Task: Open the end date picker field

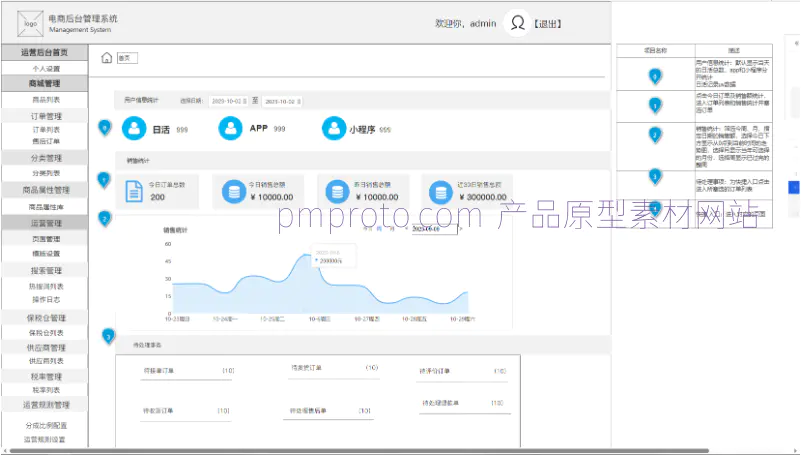Action: coord(281,101)
